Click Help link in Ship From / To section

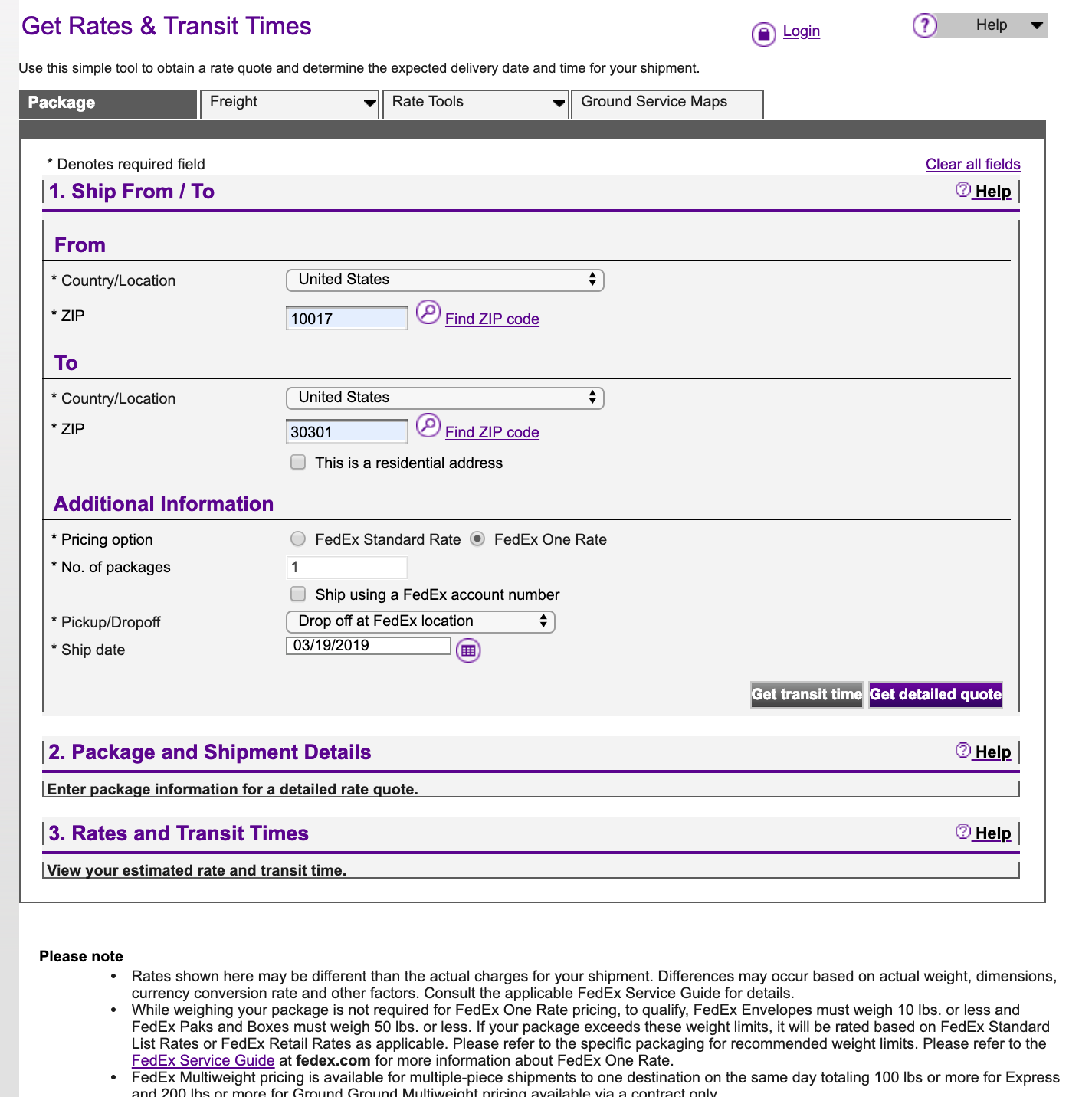pos(993,192)
